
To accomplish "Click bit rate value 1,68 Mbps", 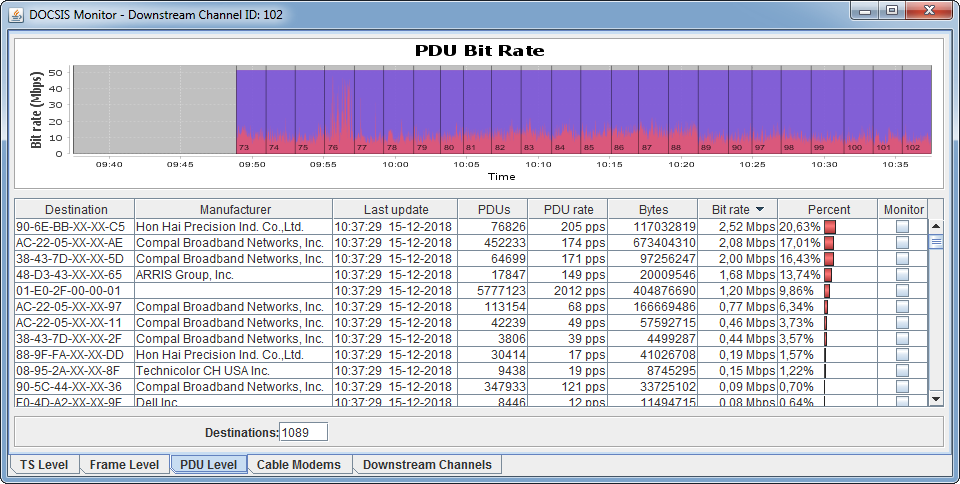I will 738,275.
